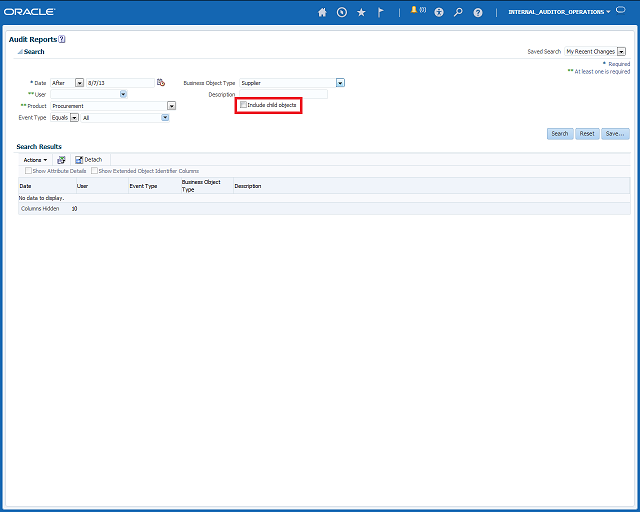Open the Product dropdown showing Procurement
Screen dimensions: 640x512
(171, 106)
